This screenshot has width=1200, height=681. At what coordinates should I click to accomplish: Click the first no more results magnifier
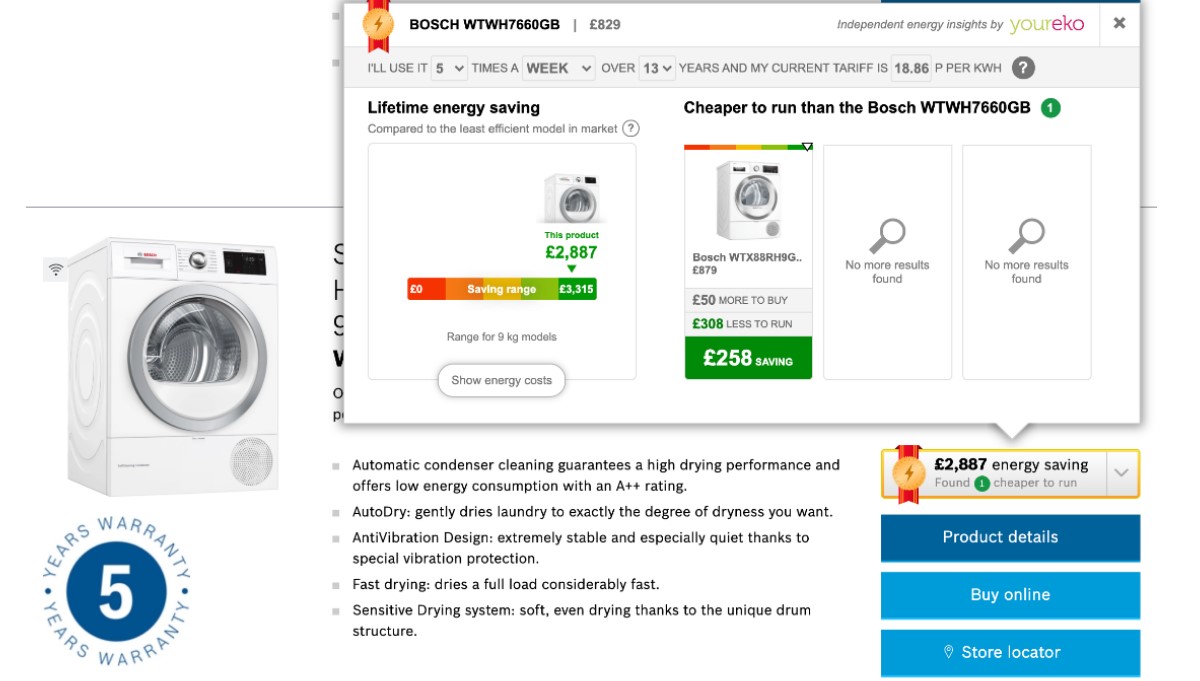[x=887, y=237]
